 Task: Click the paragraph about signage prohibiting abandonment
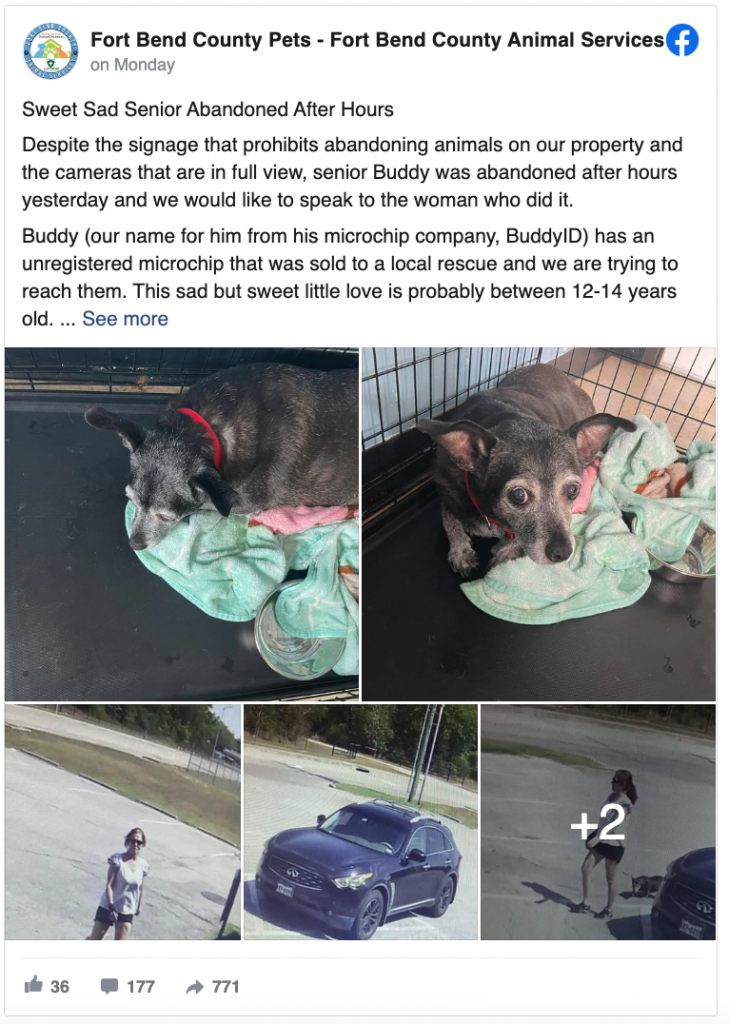pyautogui.click(x=352, y=172)
